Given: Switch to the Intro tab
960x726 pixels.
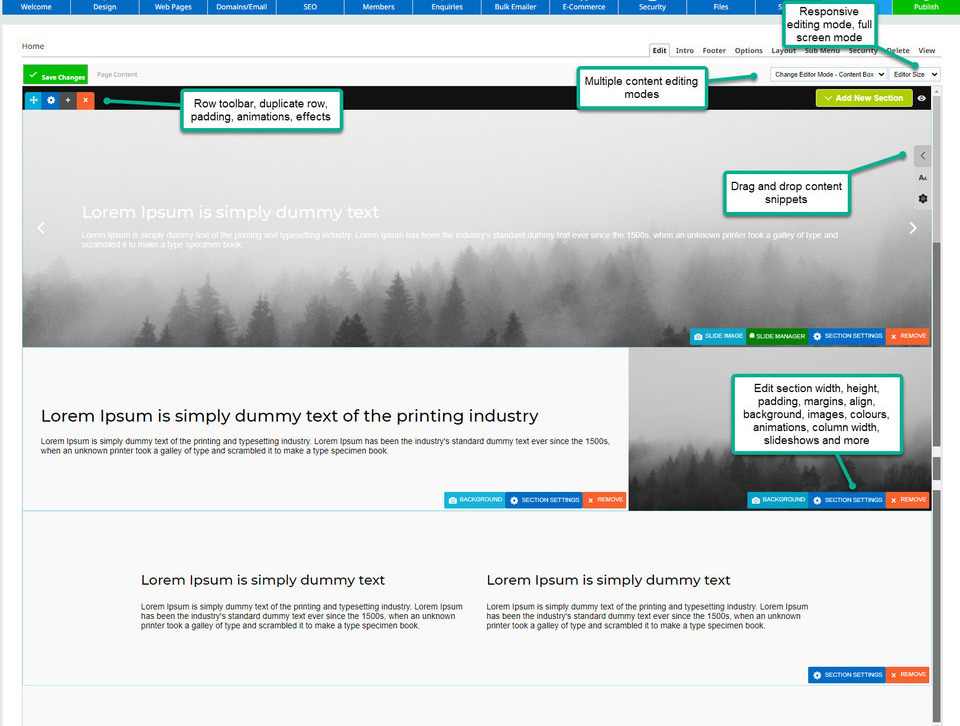Looking at the screenshot, I should pyautogui.click(x=684, y=51).
